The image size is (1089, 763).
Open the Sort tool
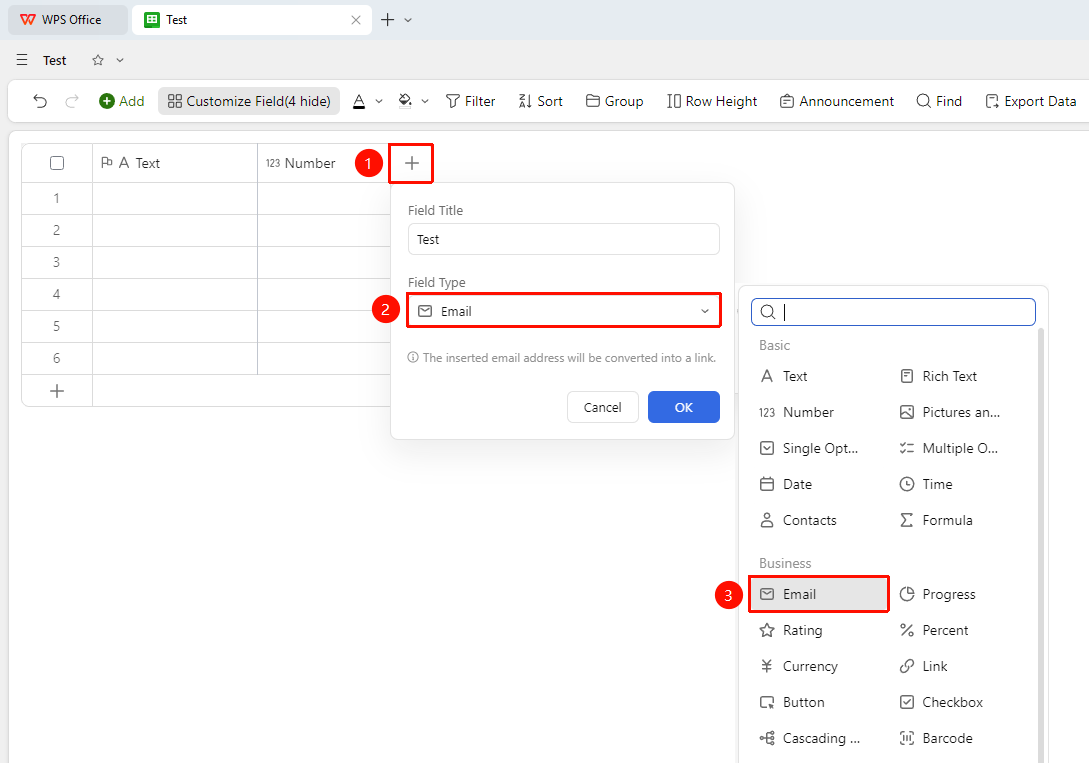coord(540,101)
